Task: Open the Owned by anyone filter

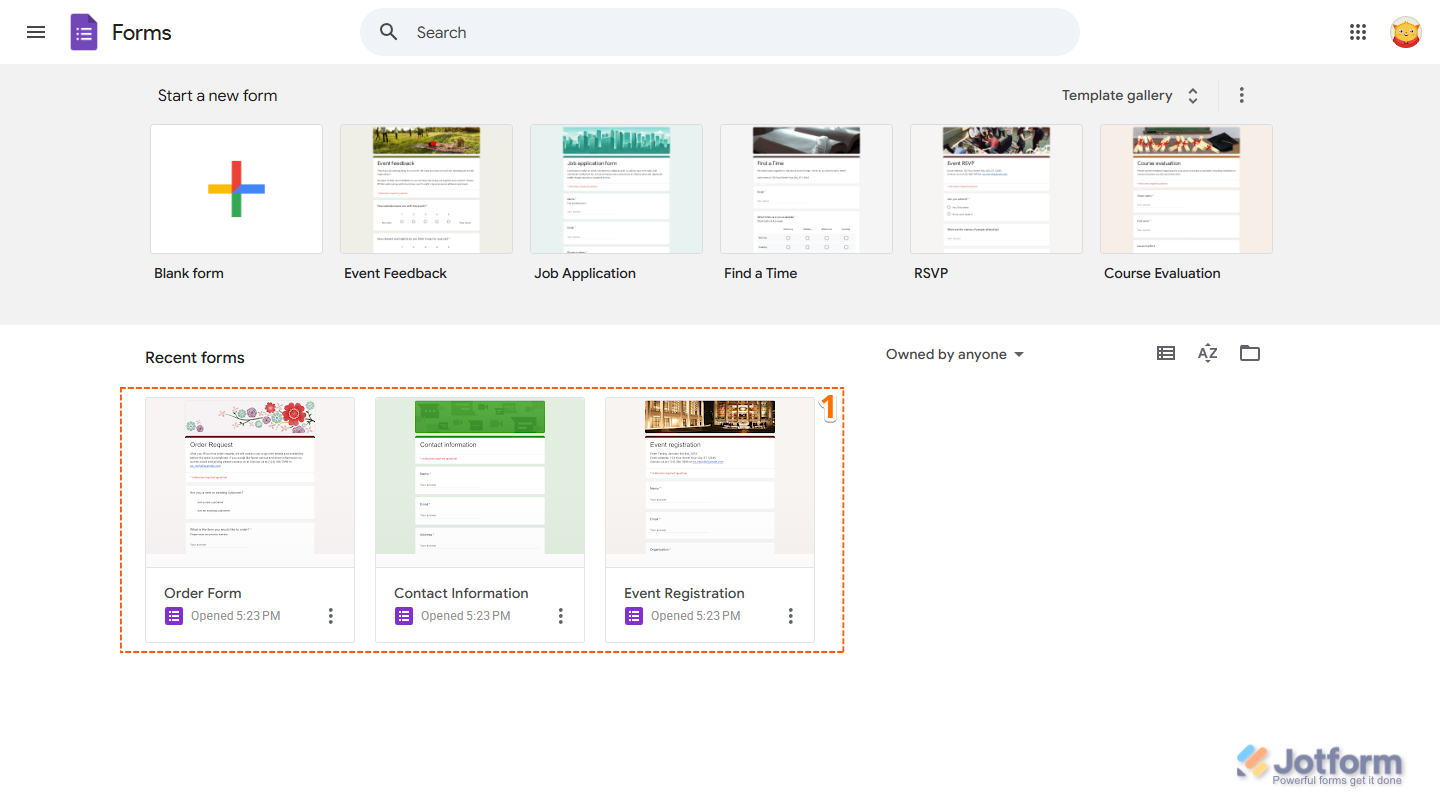Action: 954,353
